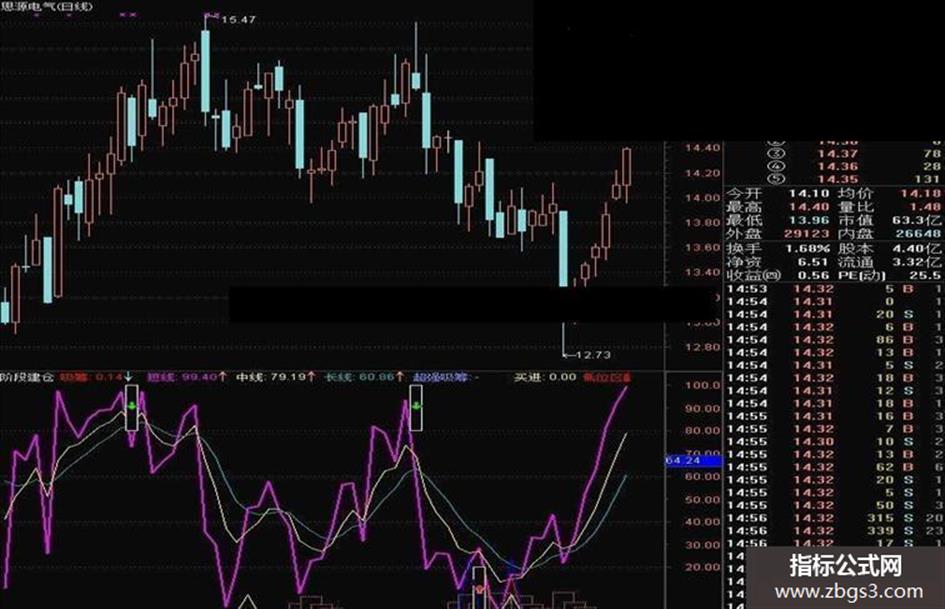This screenshot has height=609, width=945.
Task: Click the ask level 4 price 14.36
Action: 837,166
